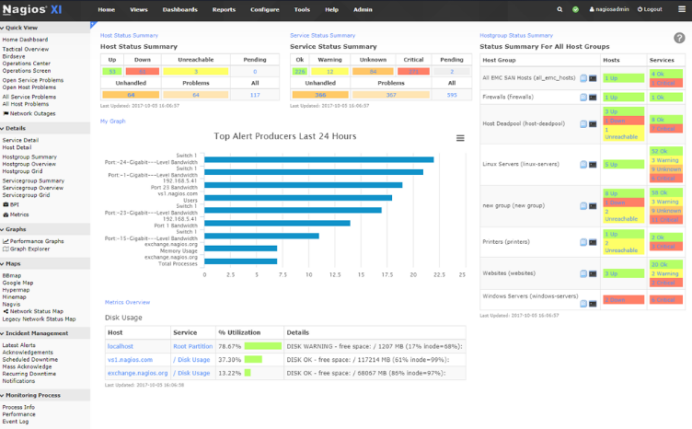This screenshot has height=429, width=692.
Task: Collapse the Incident Management sidebar section
Action: coord(34,333)
